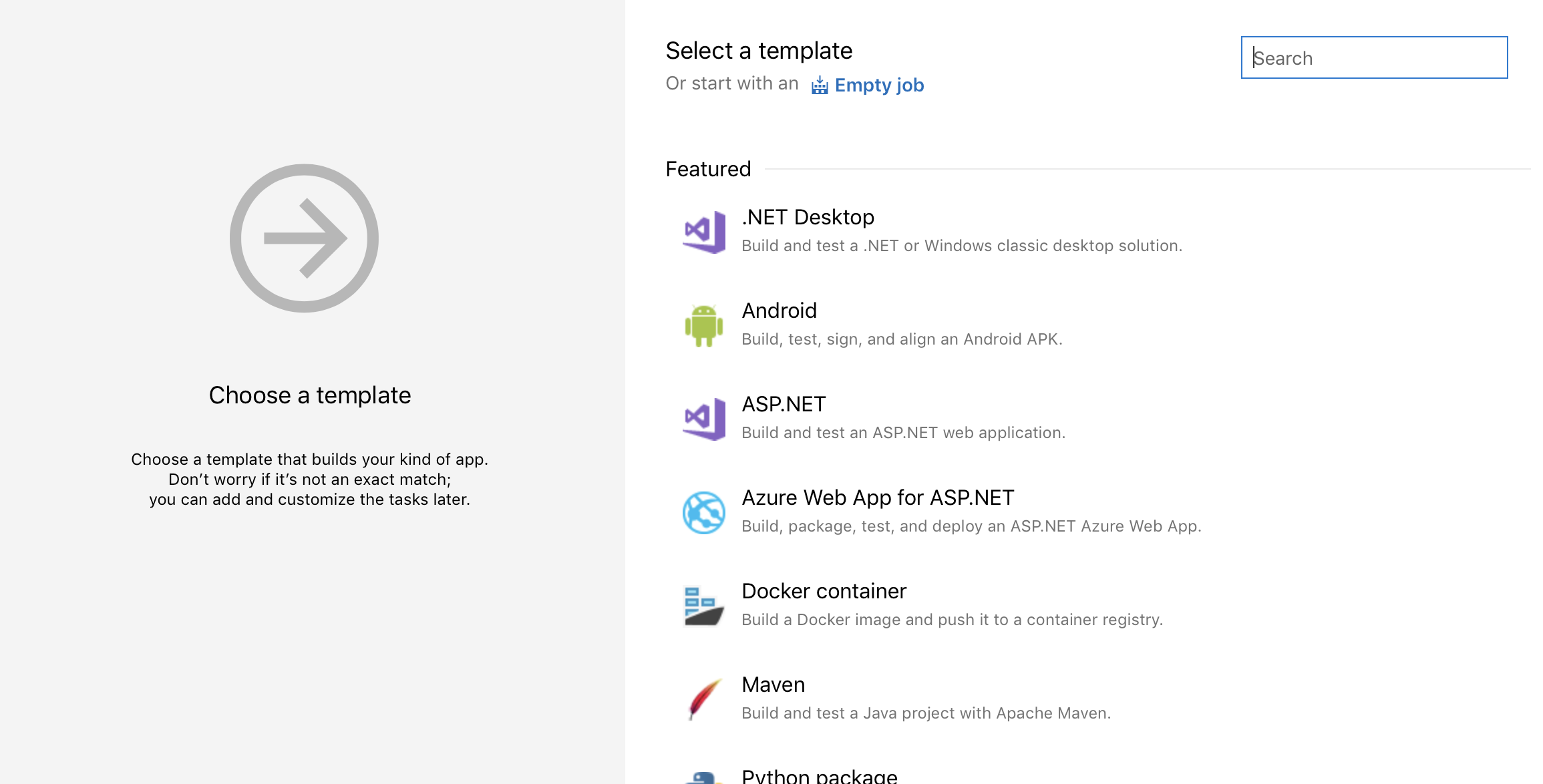Image resolution: width=1543 pixels, height=784 pixels.
Task: Click the green Android robot icon
Action: [x=704, y=325]
